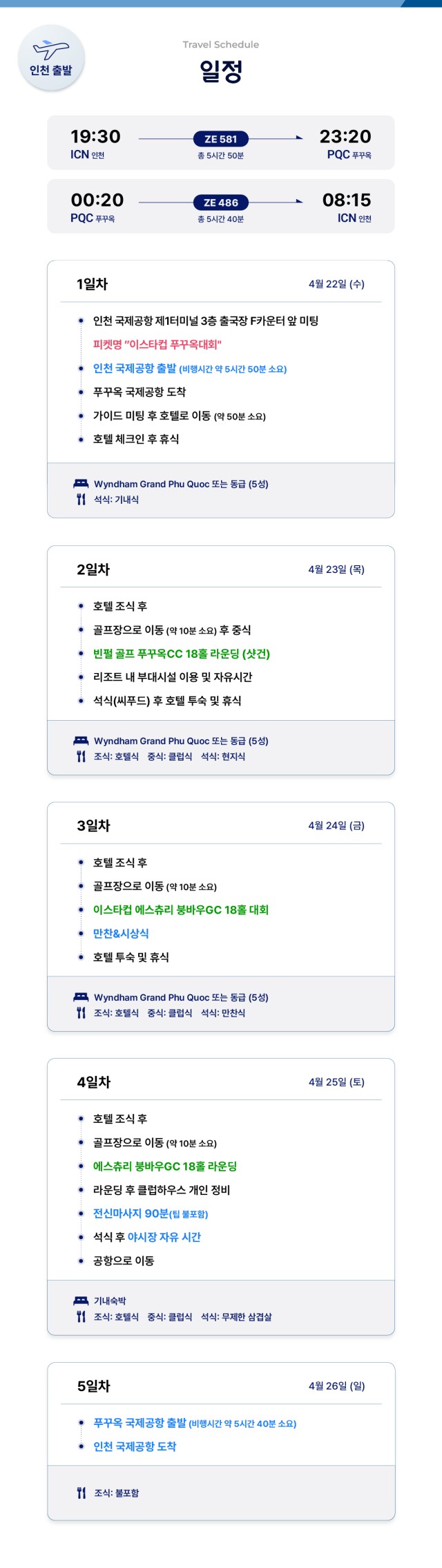Click the bed icon next to 기내숙박
Image resolution: width=442 pixels, height=1568 pixels.
(81, 1301)
